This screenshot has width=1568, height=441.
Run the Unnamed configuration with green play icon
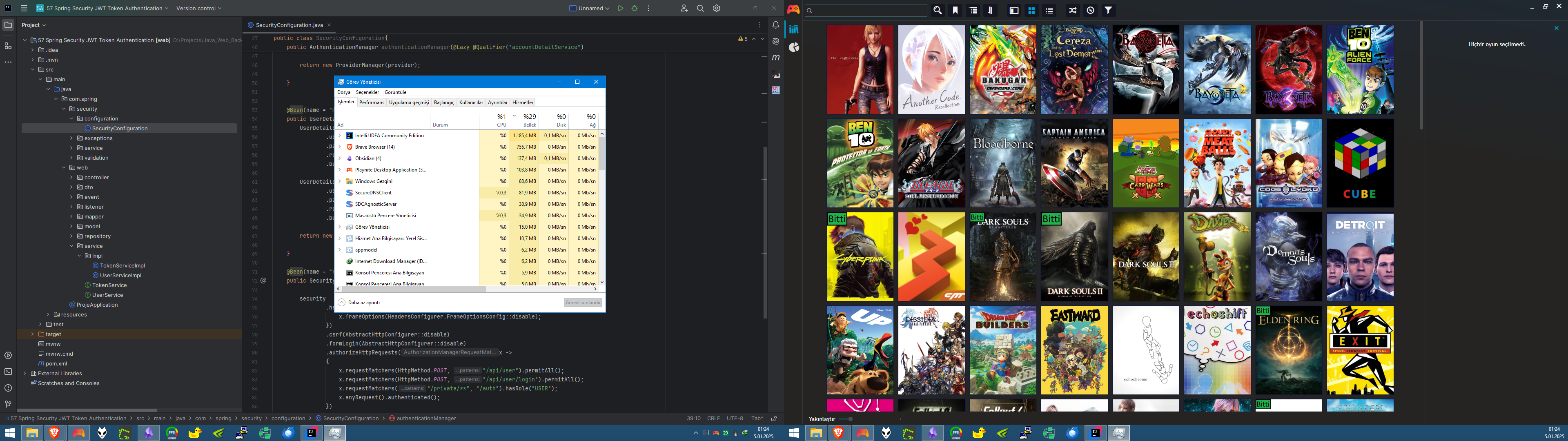point(620,9)
